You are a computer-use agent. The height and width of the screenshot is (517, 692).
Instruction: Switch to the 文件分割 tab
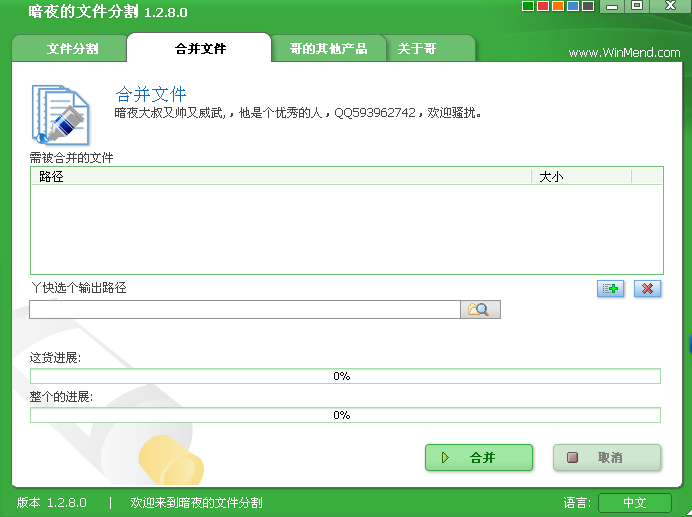pyautogui.click(x=71, y=48)
